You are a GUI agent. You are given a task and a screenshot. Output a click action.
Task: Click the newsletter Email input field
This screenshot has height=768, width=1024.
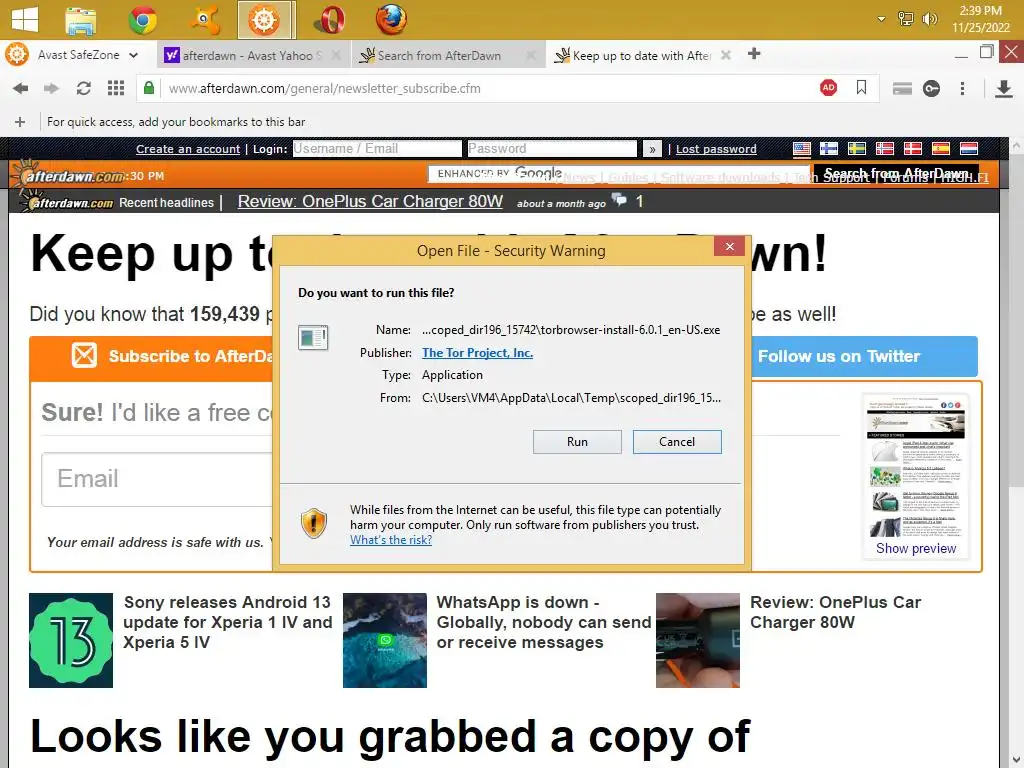157,479
